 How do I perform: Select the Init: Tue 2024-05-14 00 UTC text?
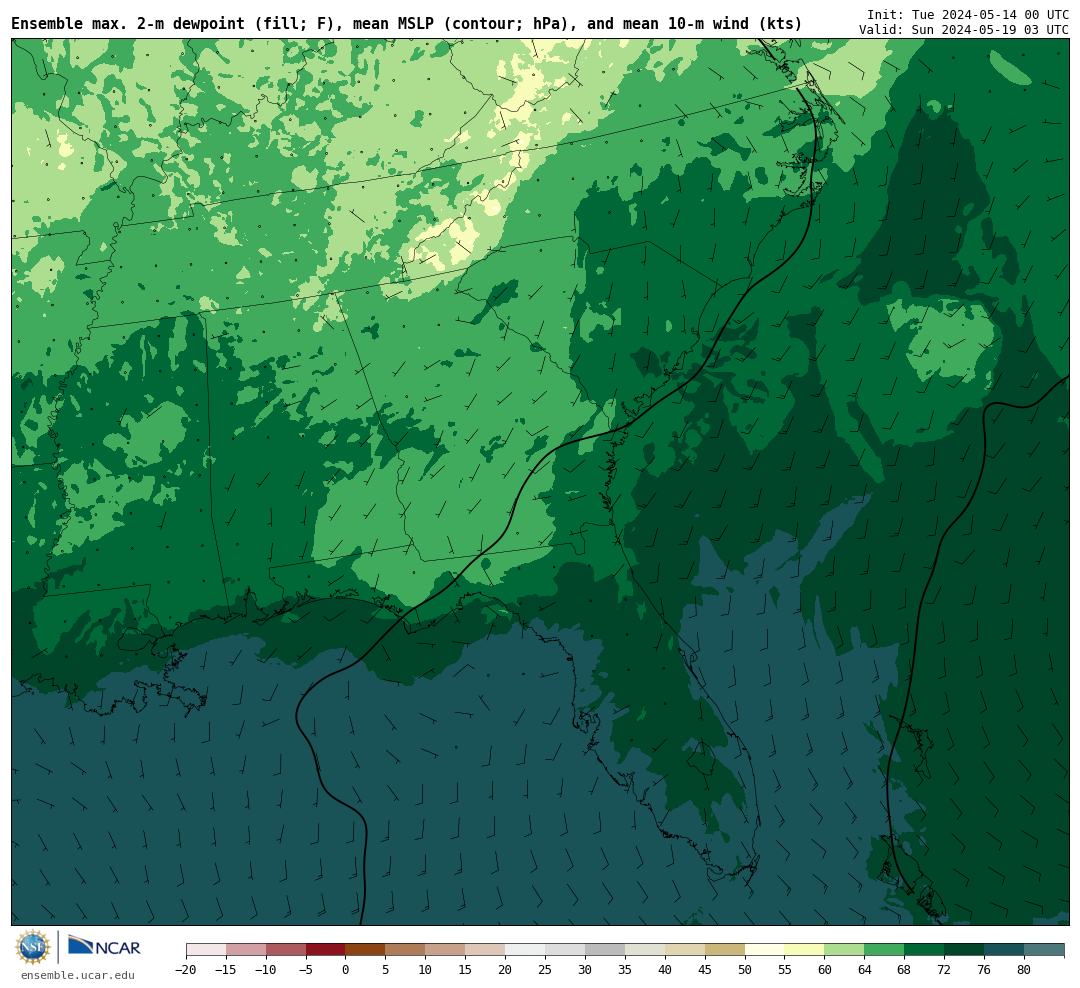(x=968, y=14)
